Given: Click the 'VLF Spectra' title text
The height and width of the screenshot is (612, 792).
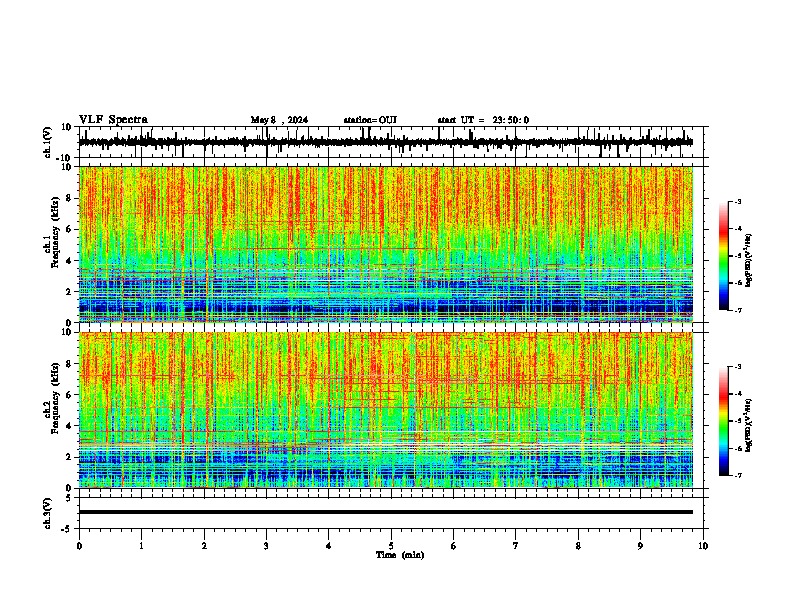Looking at the screenshot, I should (113, 120).
